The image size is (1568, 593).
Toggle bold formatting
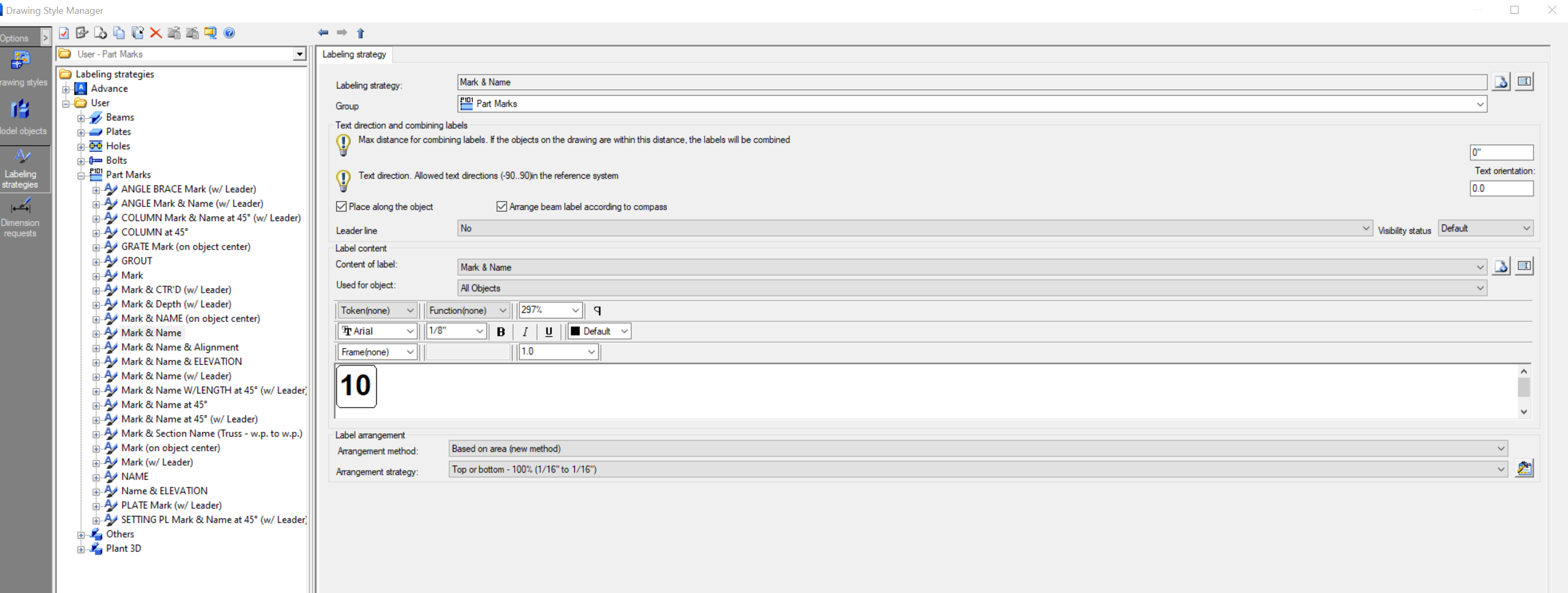[x=500, y=331]
